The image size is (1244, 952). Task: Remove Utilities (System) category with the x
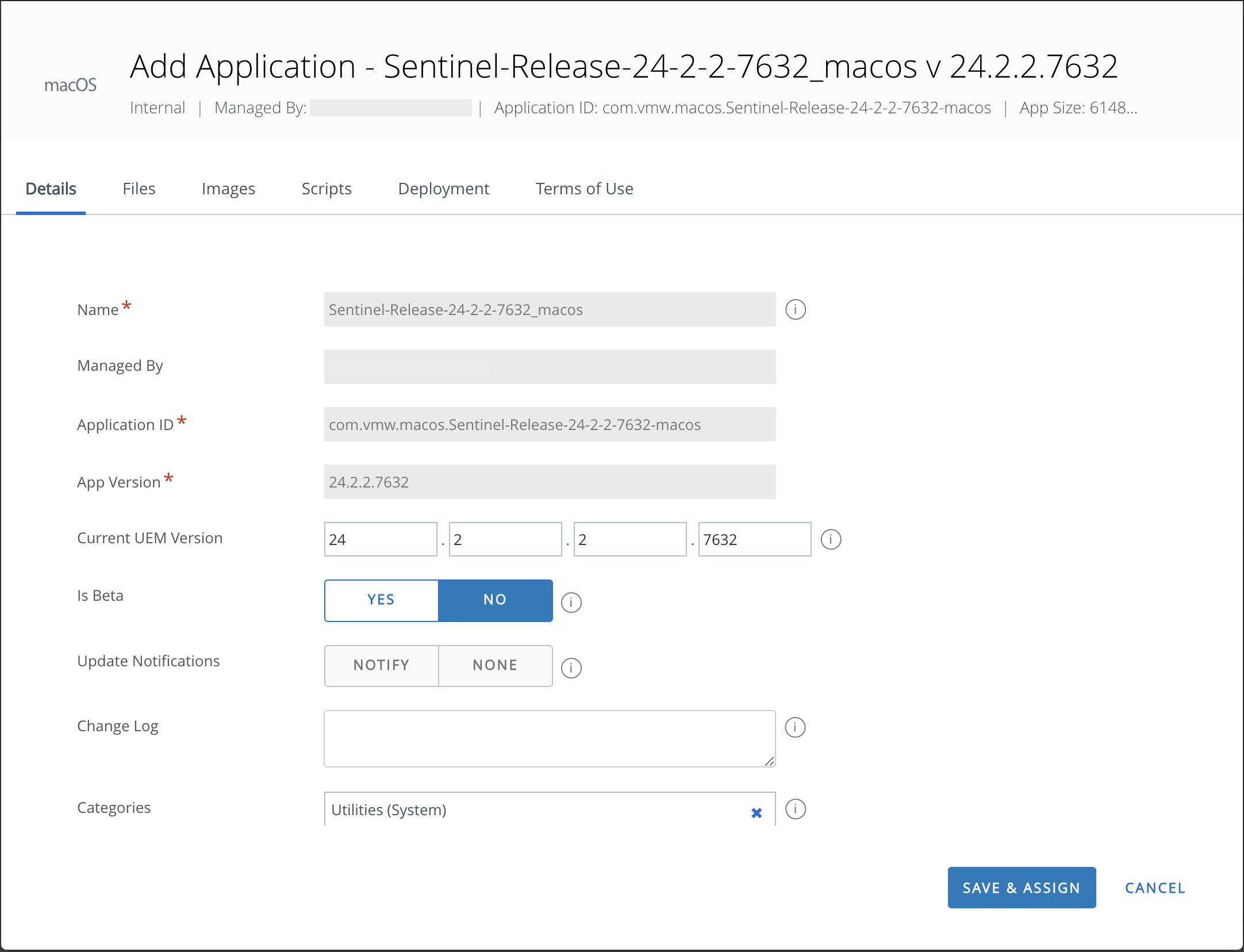[757, 813]
